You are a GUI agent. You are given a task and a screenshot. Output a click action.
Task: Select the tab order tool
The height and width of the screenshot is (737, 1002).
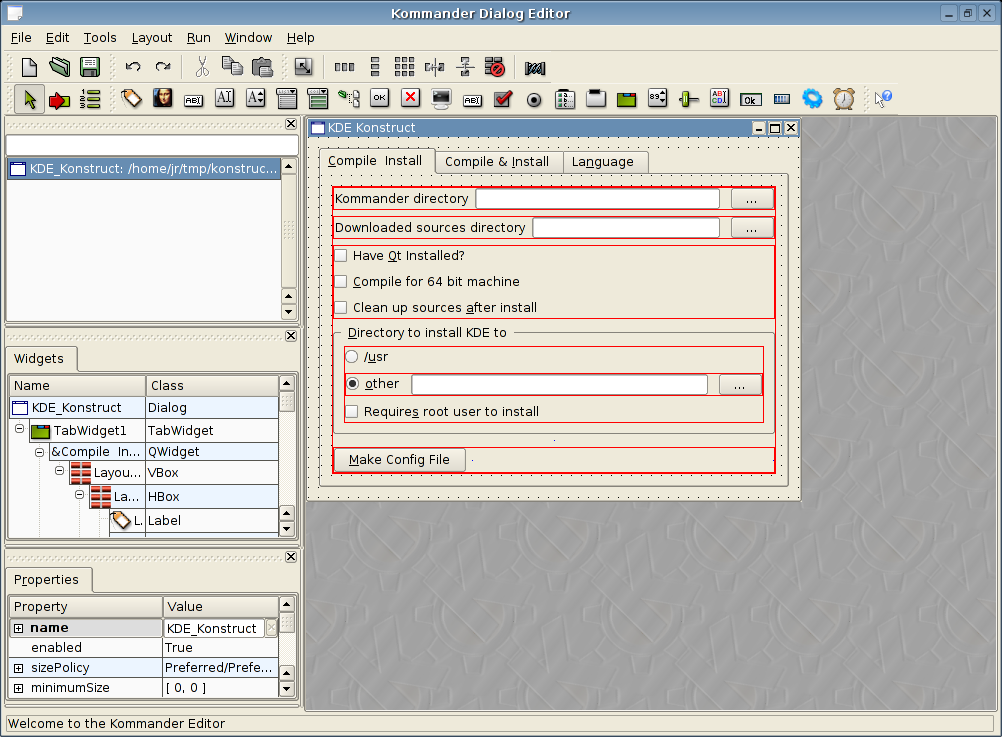point(90,99)
